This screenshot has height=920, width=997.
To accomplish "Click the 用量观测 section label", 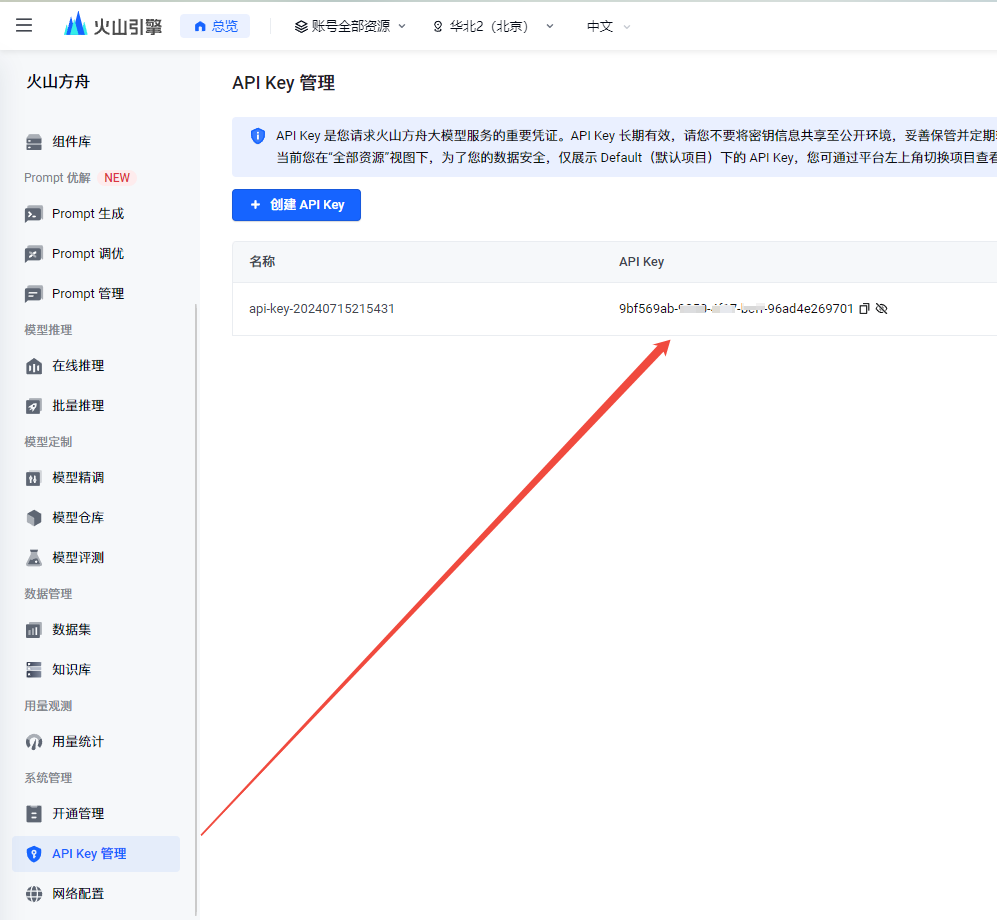I will (48, 706).
